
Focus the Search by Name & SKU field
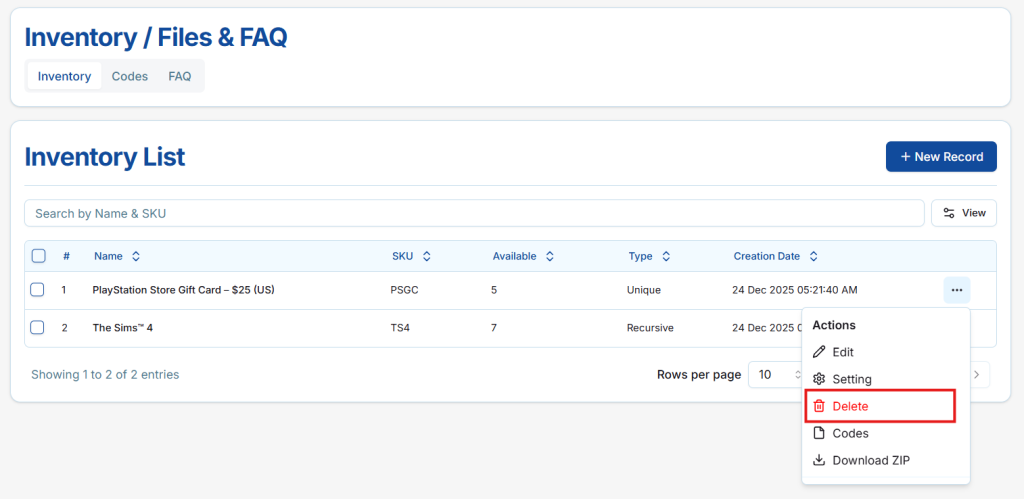(474, 213)
